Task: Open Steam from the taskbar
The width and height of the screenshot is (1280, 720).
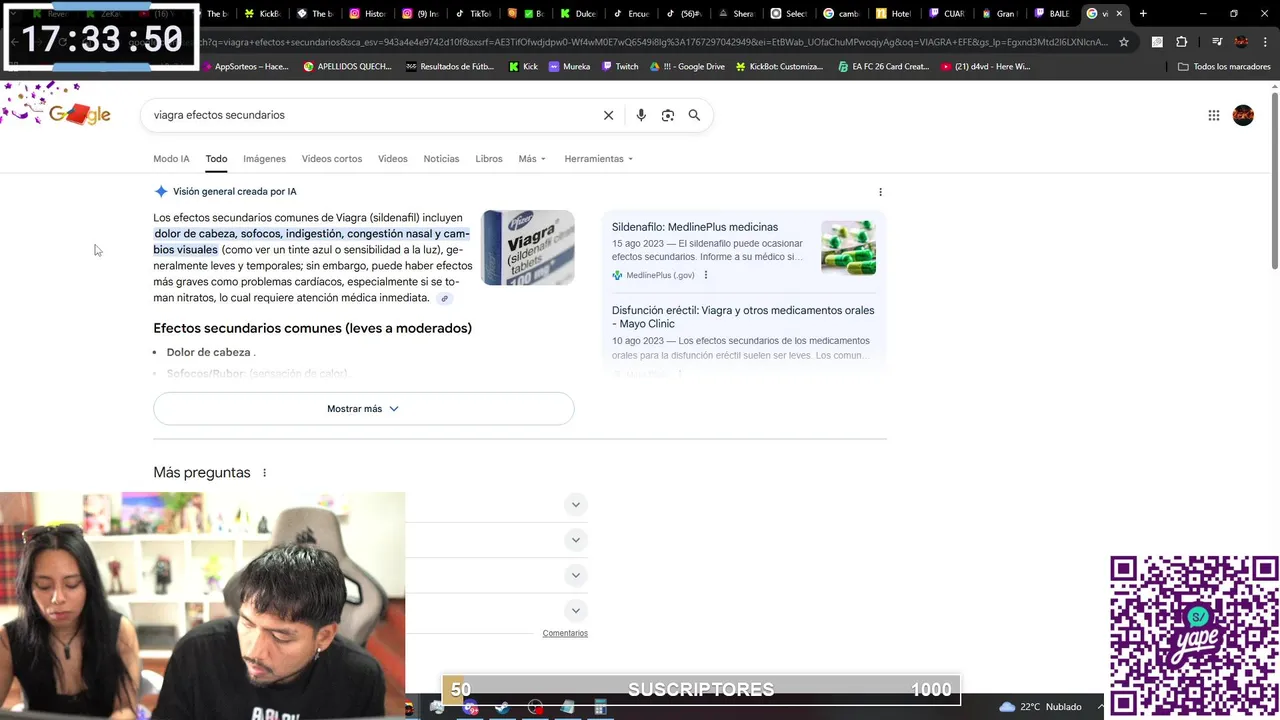Action: click(502, 708)
